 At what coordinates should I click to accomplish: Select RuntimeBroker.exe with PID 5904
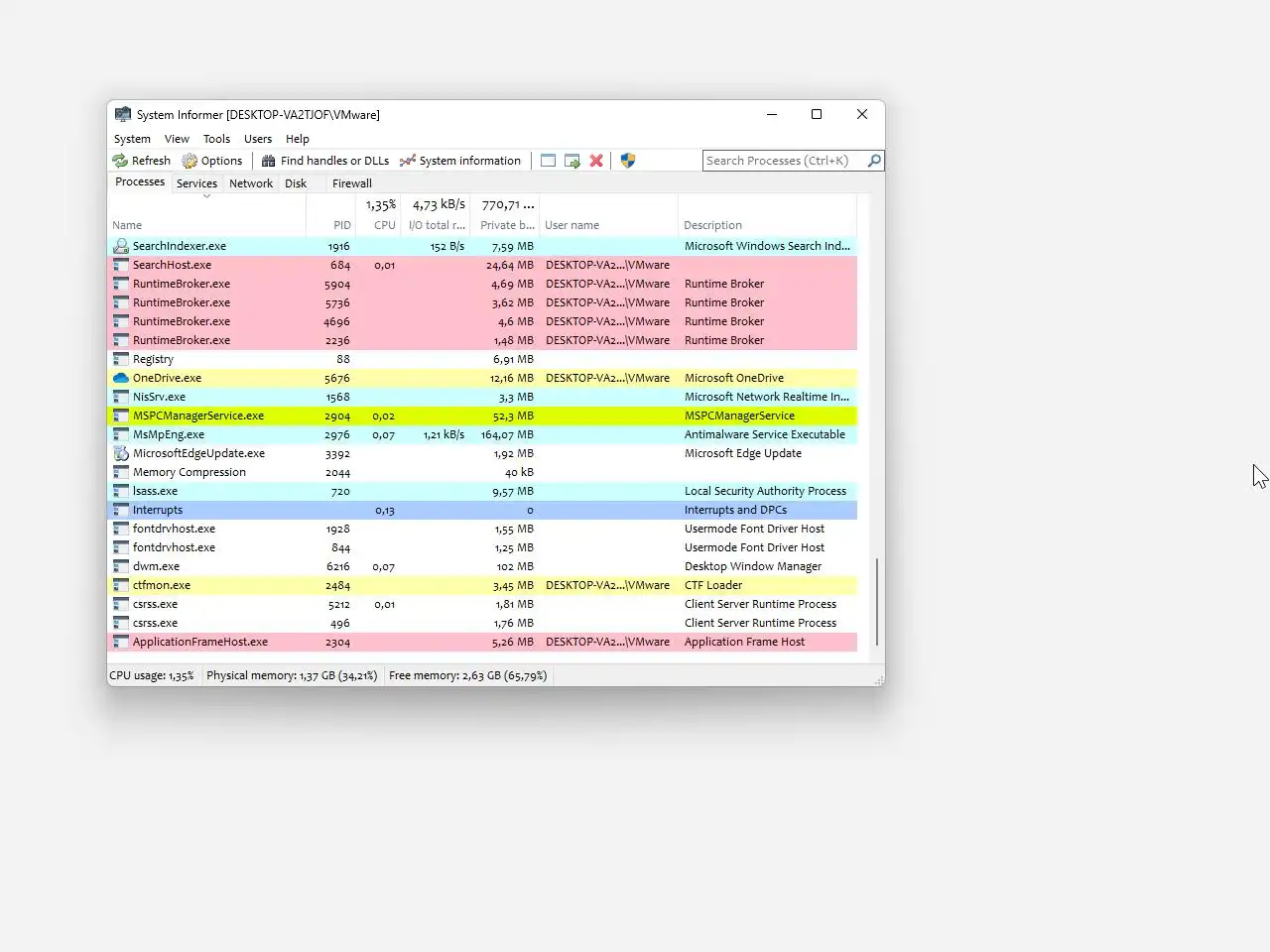click(x=482, y=284)
